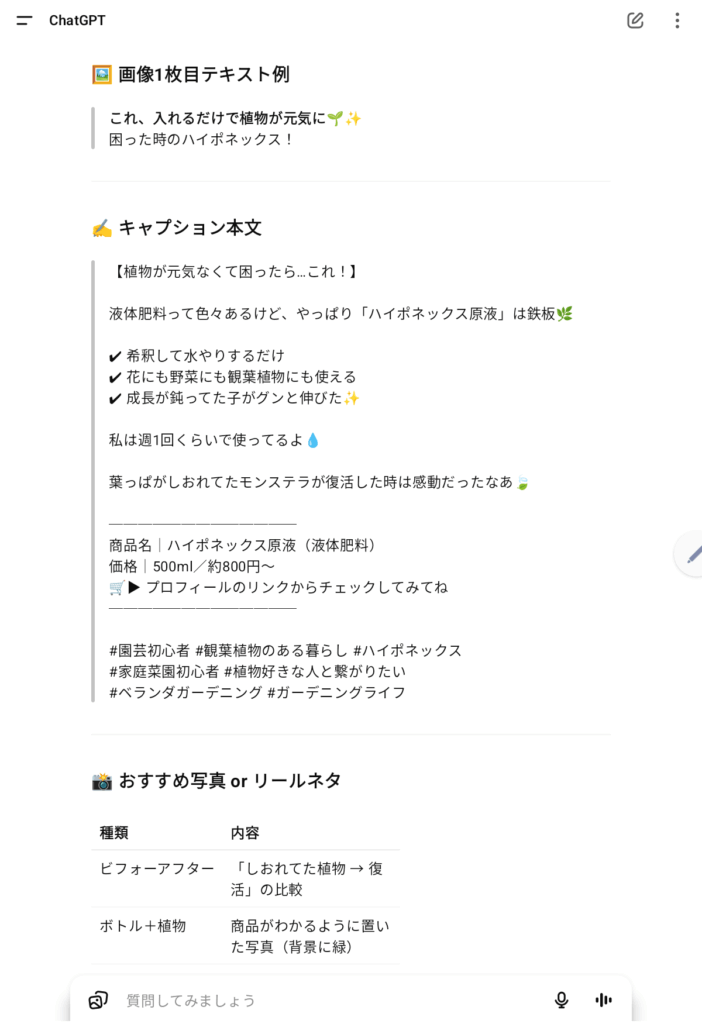Tap the microphone dictation icon
This screenshot has height=1024, width=702.
[562, 1000]
